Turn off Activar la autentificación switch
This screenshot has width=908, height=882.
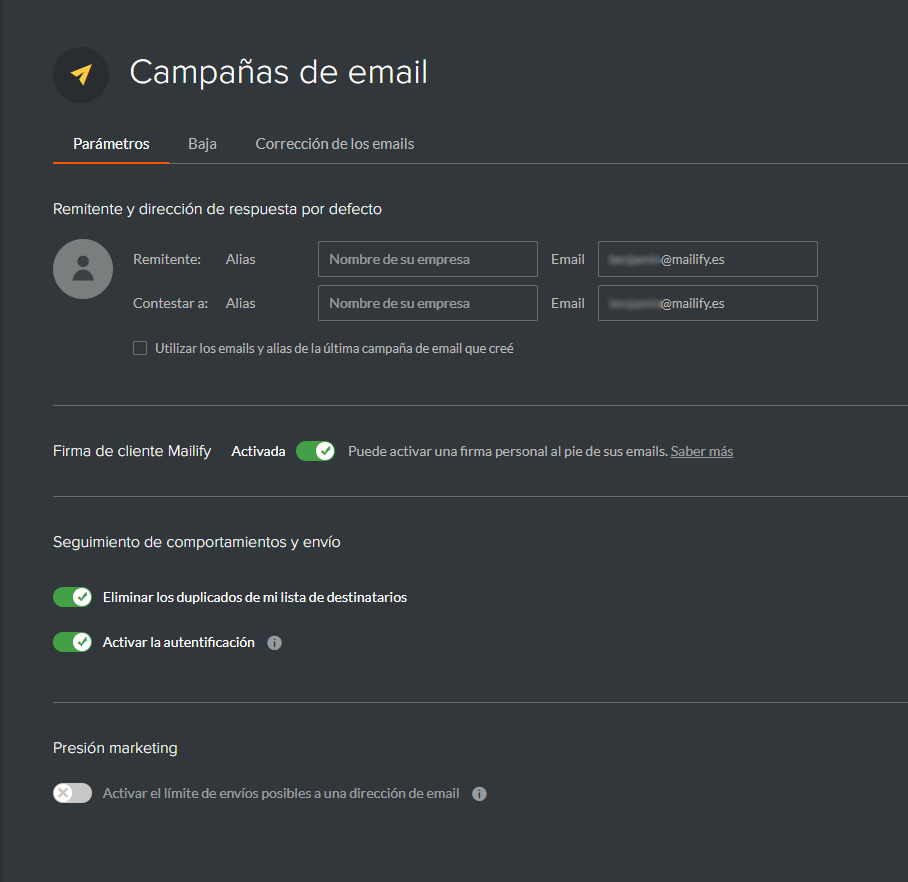(72, 642)
